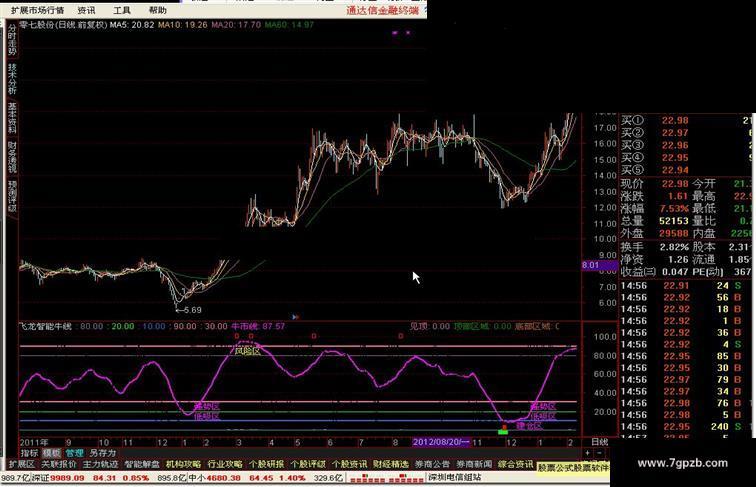Click the 日线 period label
Screen dimensions: 756x487
600,442
